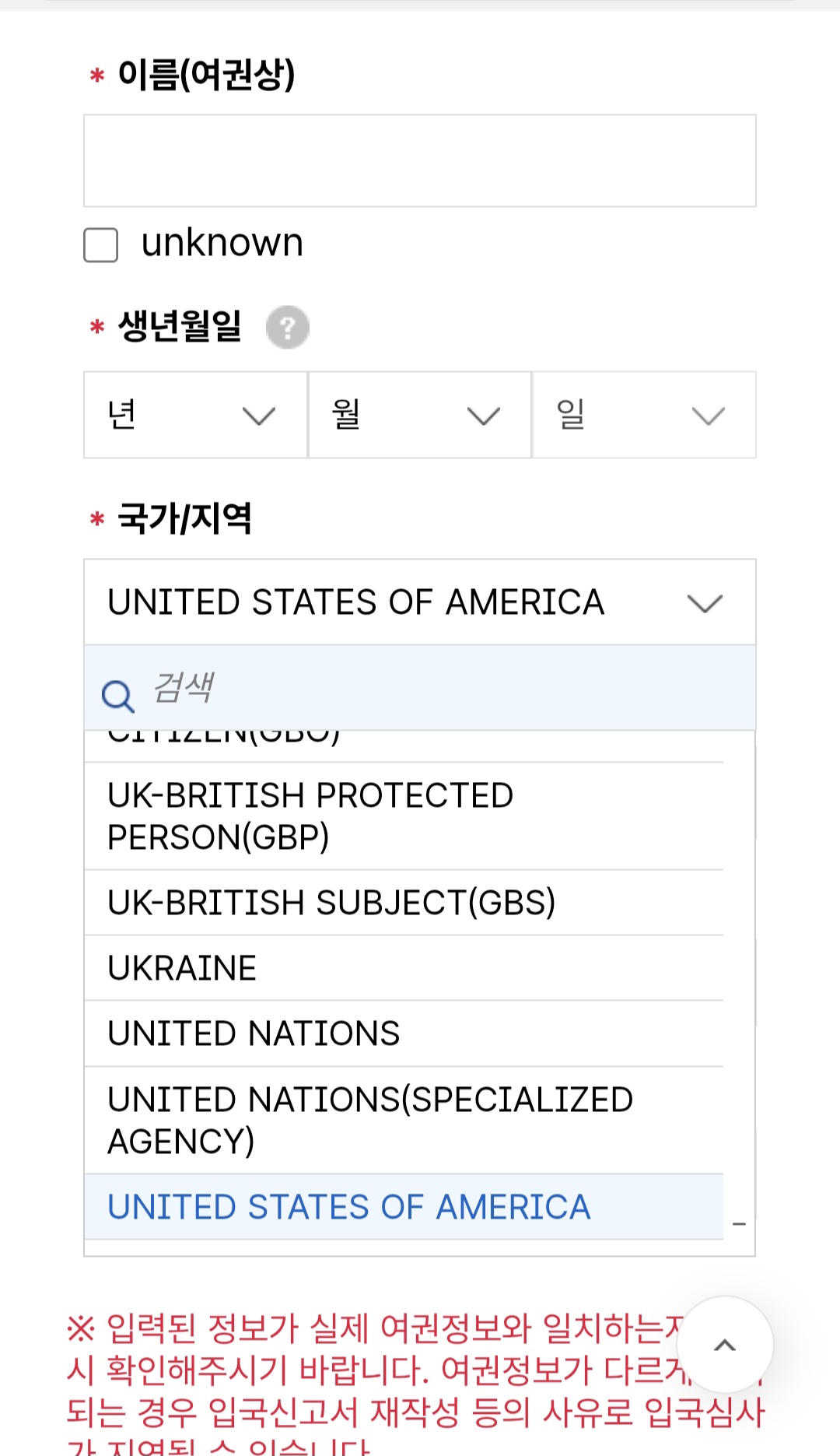Open the day (일) dropdown
The height and width of the screenshot is (1456, 840).
[643, 415]
